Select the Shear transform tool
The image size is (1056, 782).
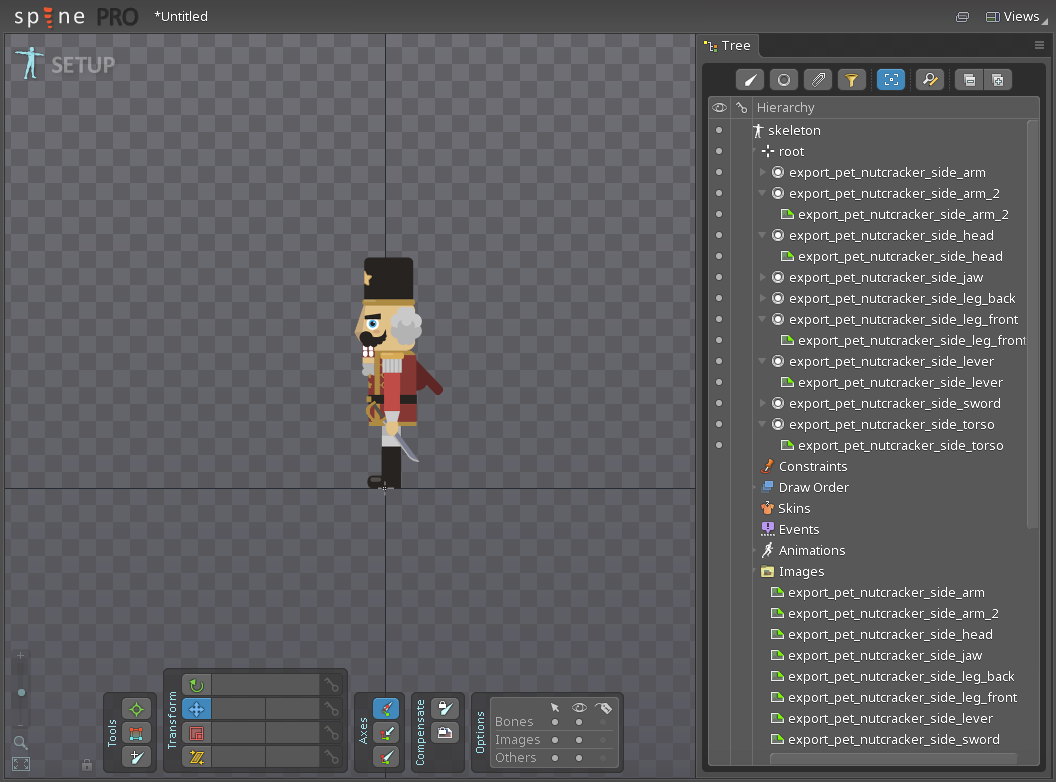pos(197,757)
